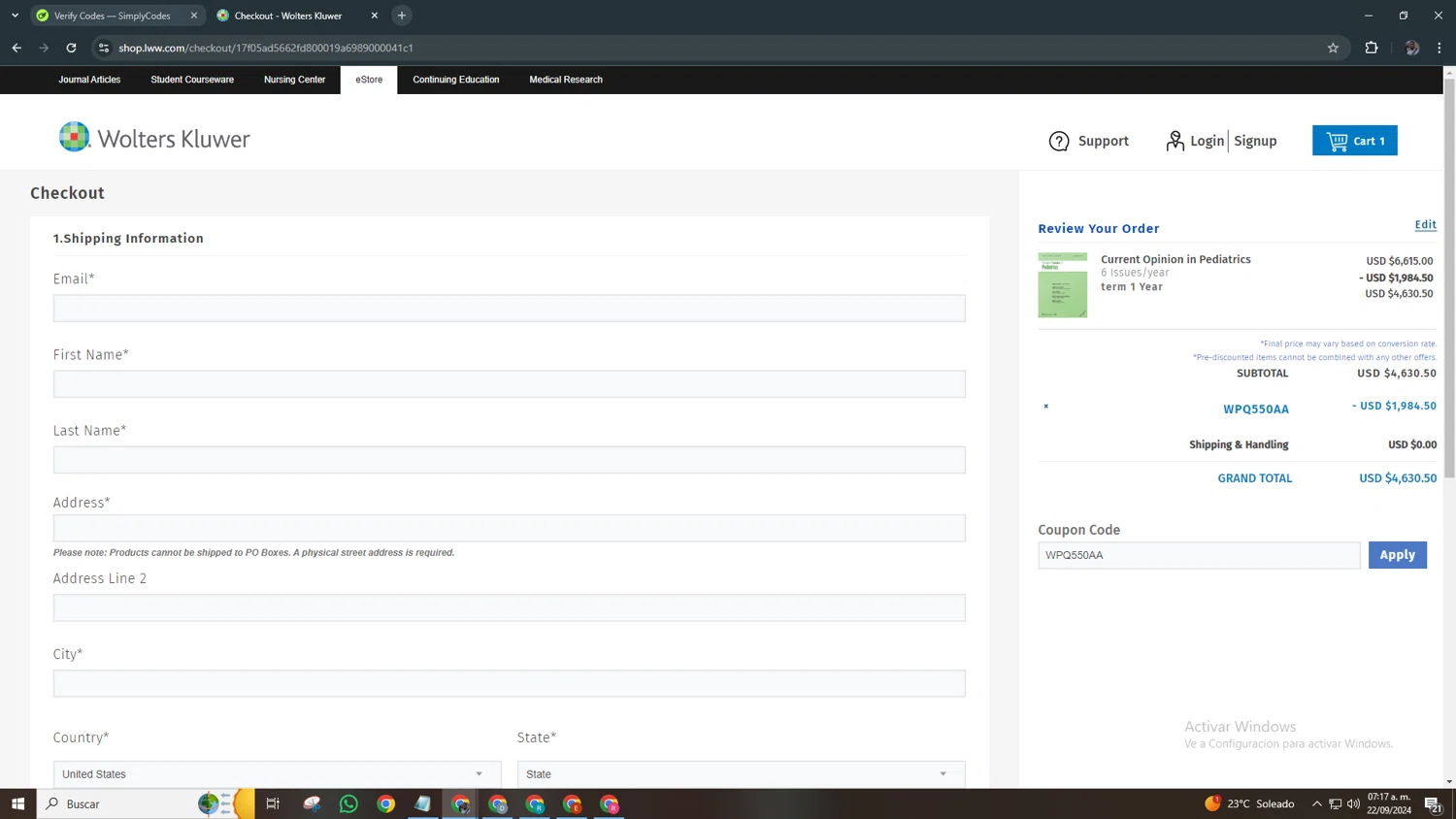Image resolution: width=1456 pixels, height=819 pixels.
Task: Go to the Nursing Center tab
Action: (294, 80)
